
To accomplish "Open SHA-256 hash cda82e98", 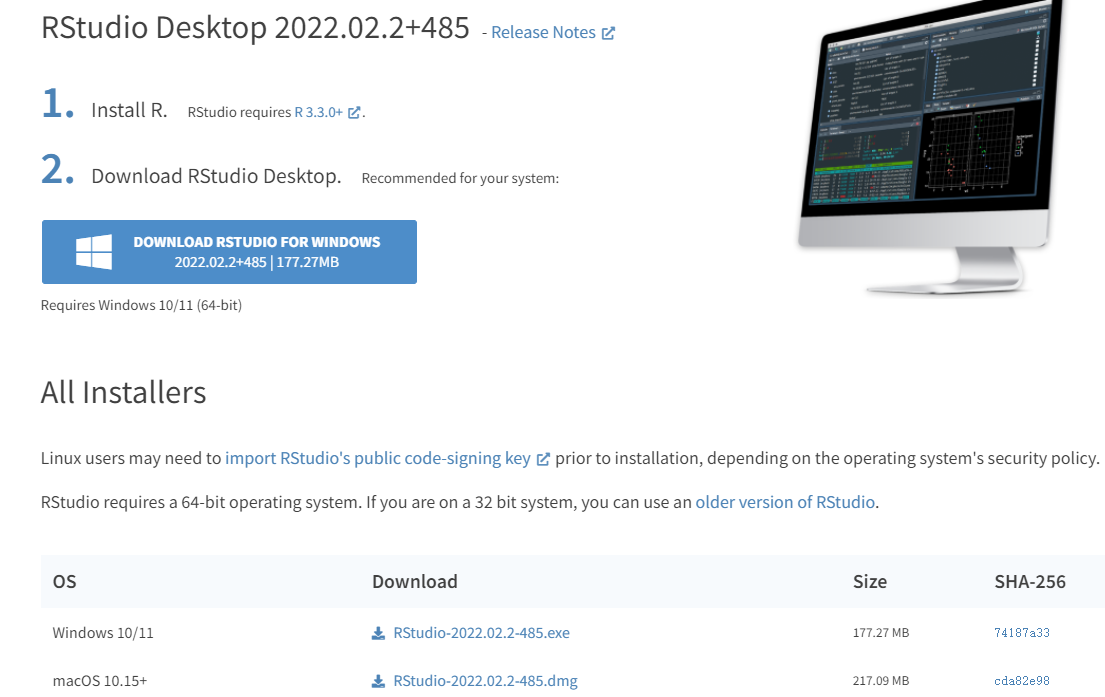I will [1022, 681].
